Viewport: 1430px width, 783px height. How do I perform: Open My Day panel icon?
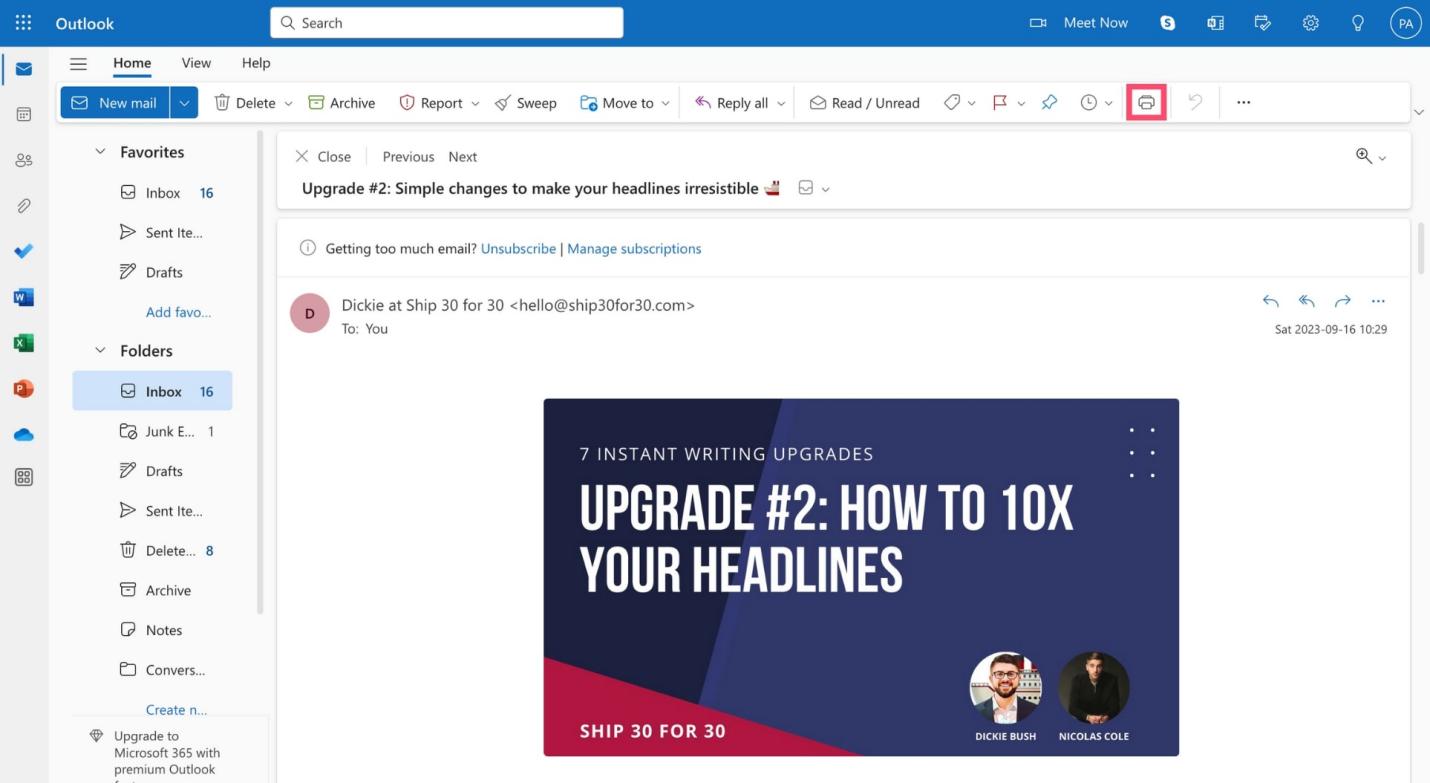coord(1263,22)
